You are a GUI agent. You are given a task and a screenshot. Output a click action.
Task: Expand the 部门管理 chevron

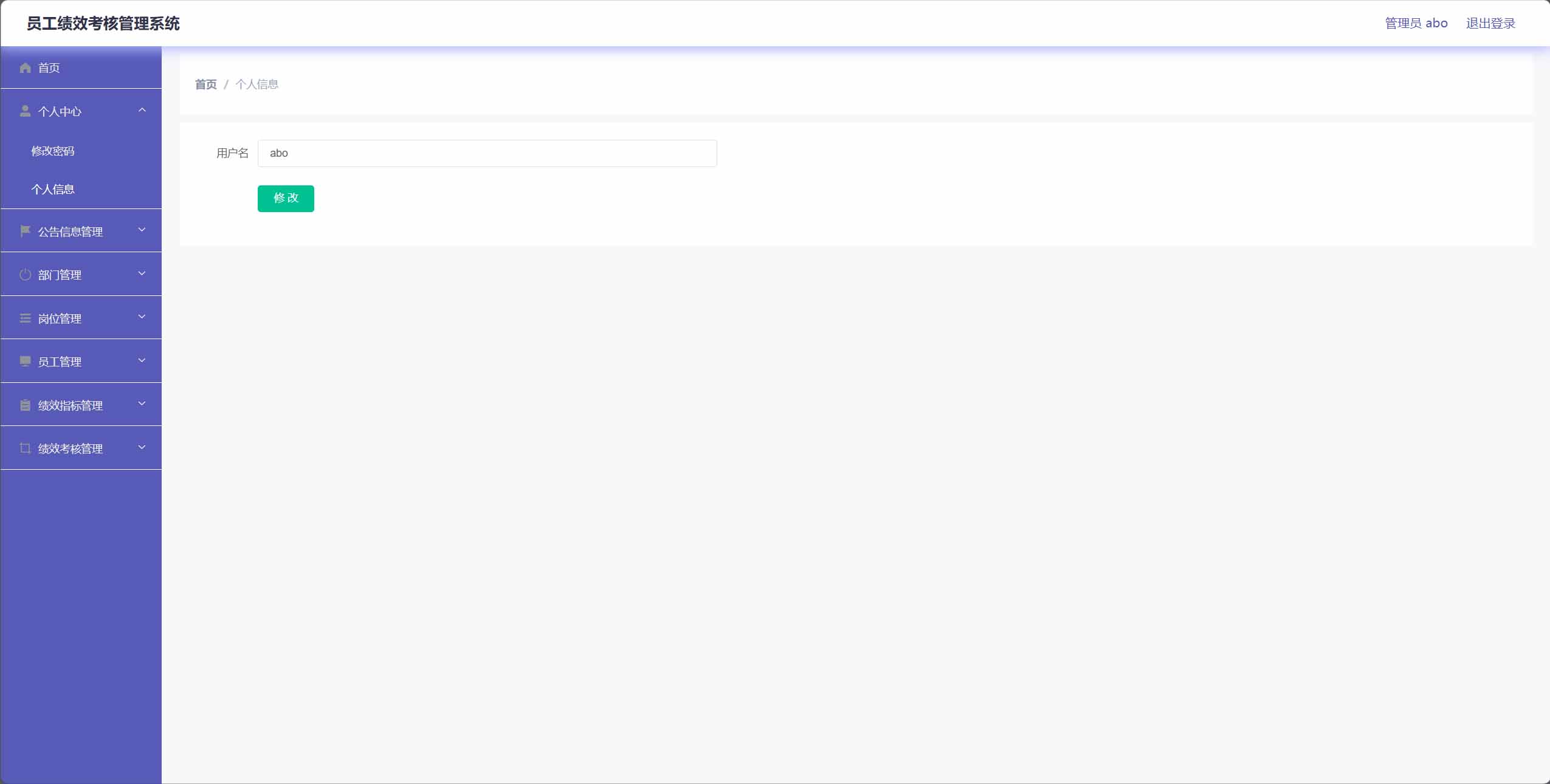pos(142,273)
